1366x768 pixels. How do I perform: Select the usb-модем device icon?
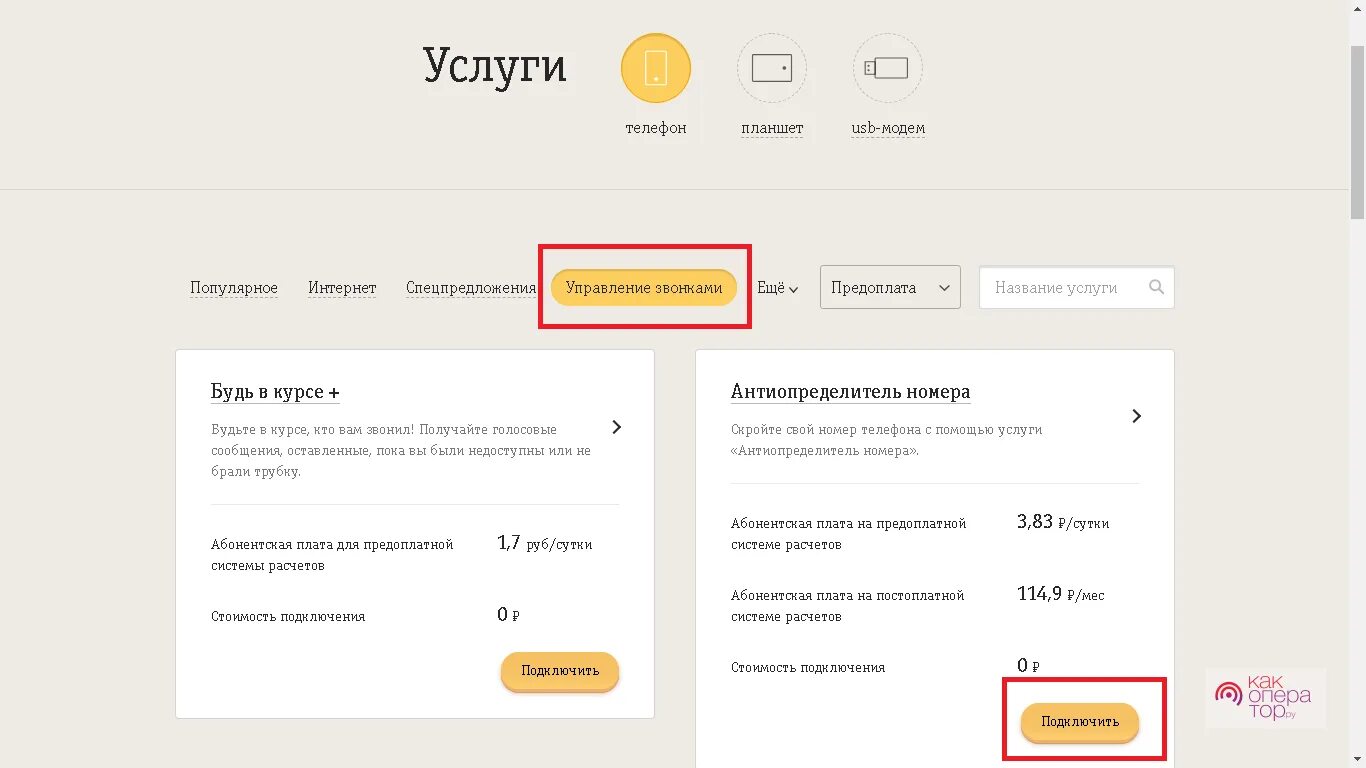click(x=888, y=69)
